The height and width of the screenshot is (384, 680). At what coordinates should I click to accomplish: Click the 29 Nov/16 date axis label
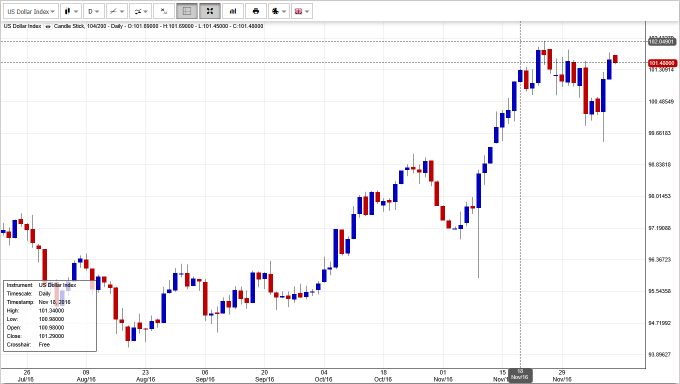coord(562,376)
